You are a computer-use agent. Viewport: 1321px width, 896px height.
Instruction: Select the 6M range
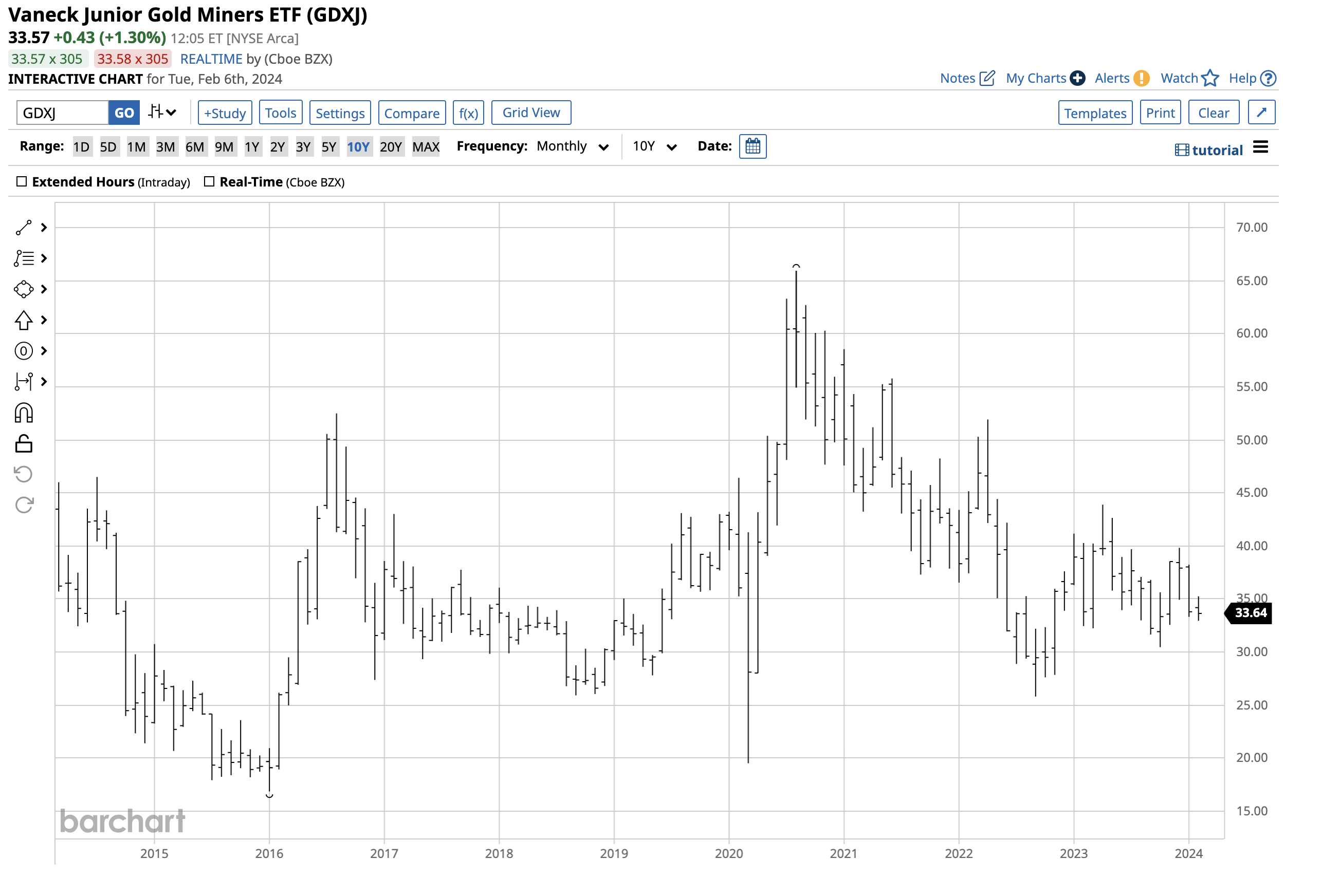pyautogui.click(x=195, y=147)
